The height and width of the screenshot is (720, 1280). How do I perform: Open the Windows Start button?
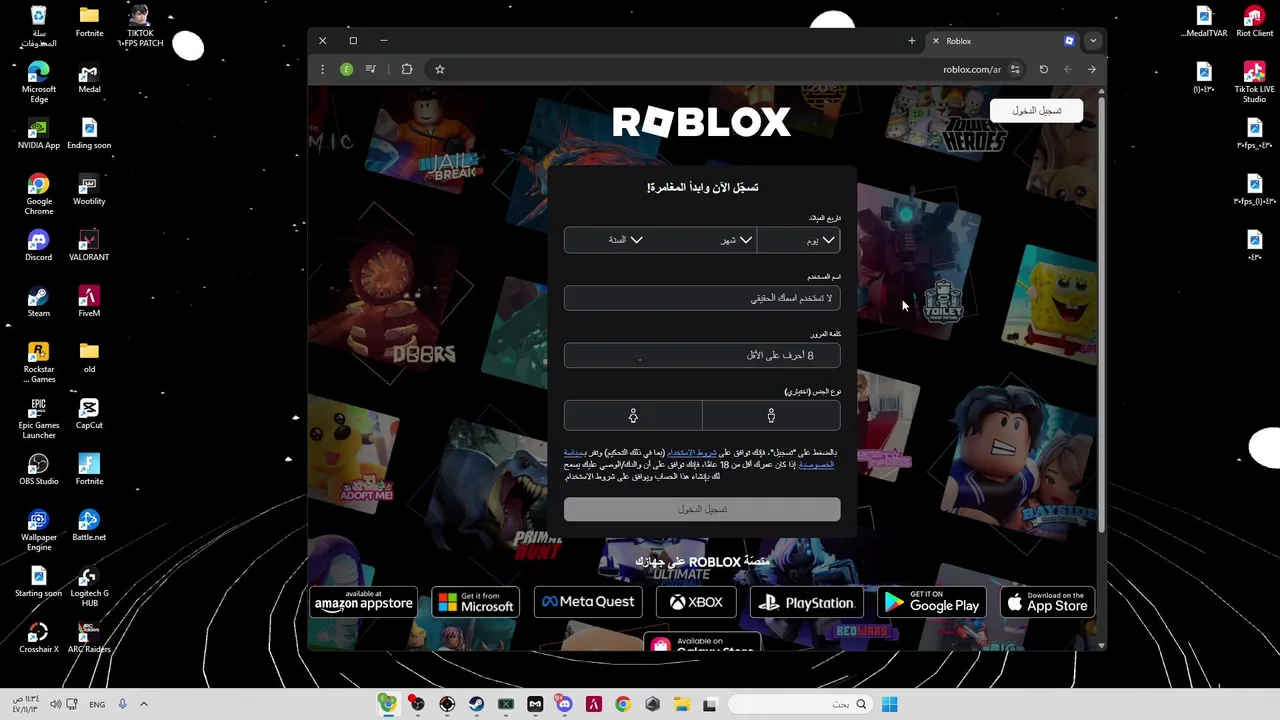pos(889,704)
